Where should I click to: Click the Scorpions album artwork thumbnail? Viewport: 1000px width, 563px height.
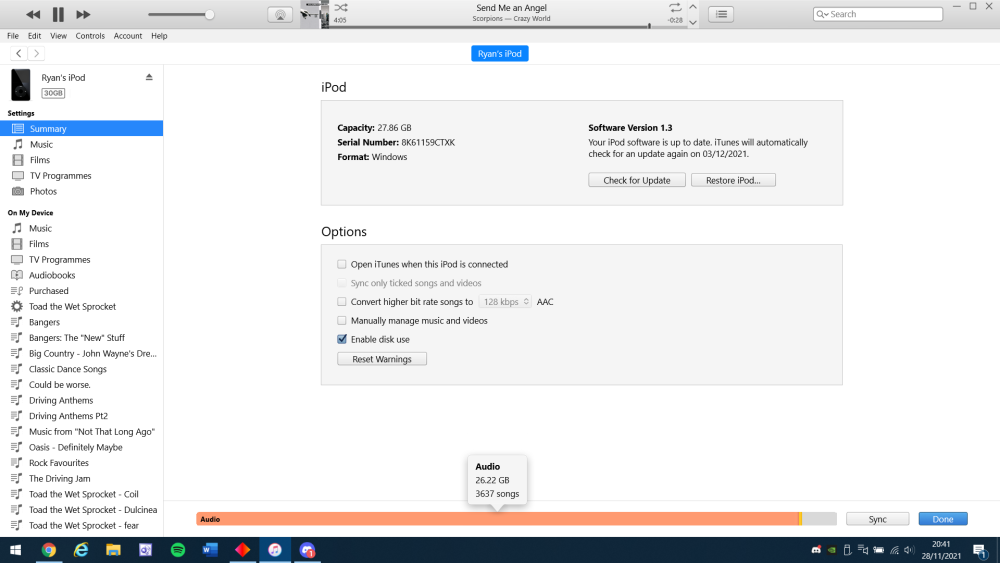314,14
